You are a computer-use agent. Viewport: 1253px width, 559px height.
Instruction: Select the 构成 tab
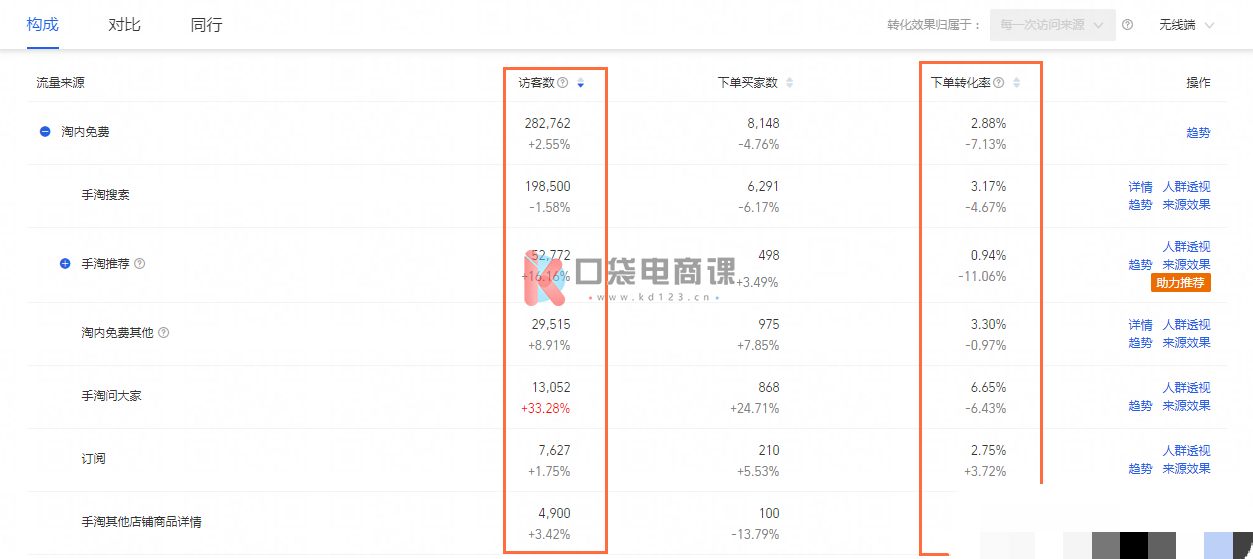click(x=42, y=25)
